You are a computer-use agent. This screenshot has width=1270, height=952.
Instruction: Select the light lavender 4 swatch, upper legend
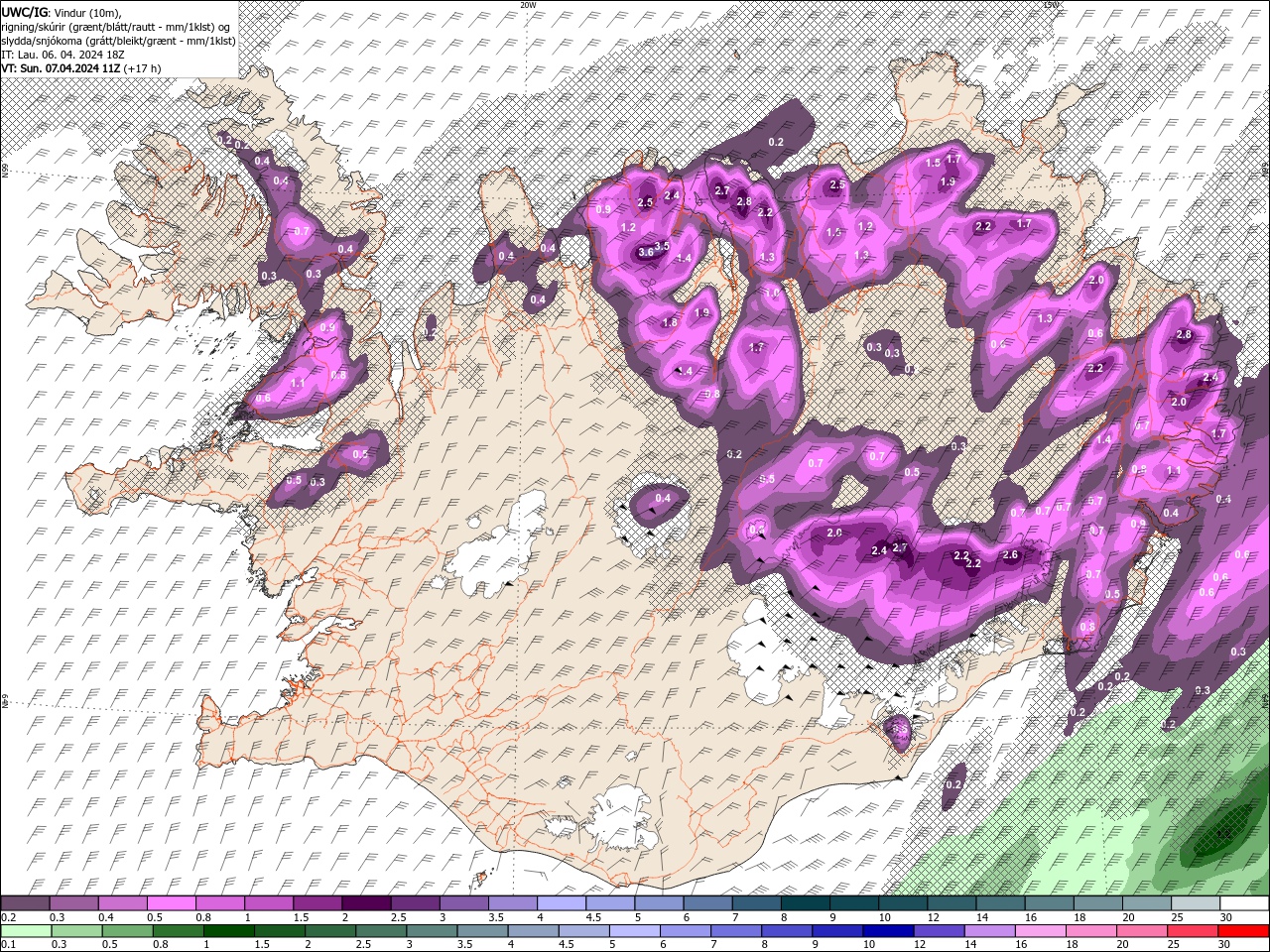tap(562, 903)
